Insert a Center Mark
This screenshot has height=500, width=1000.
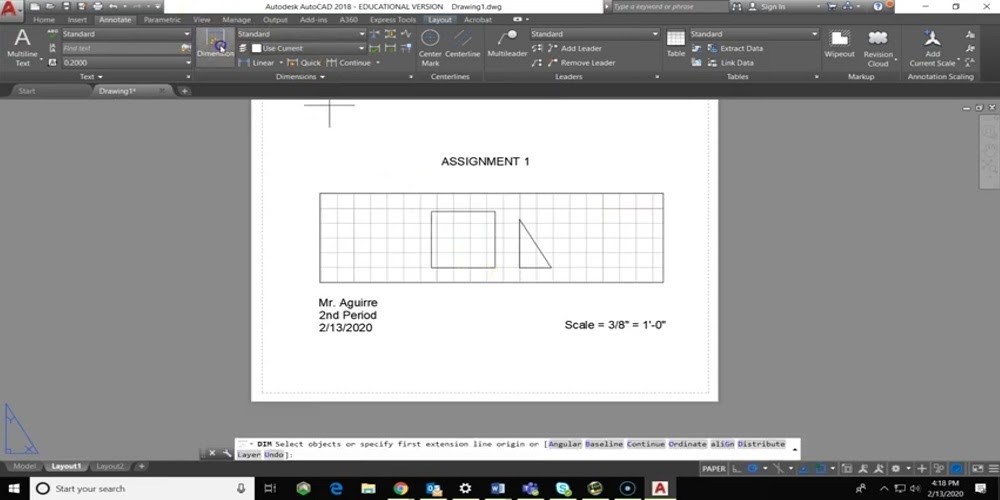pos(430,46)
